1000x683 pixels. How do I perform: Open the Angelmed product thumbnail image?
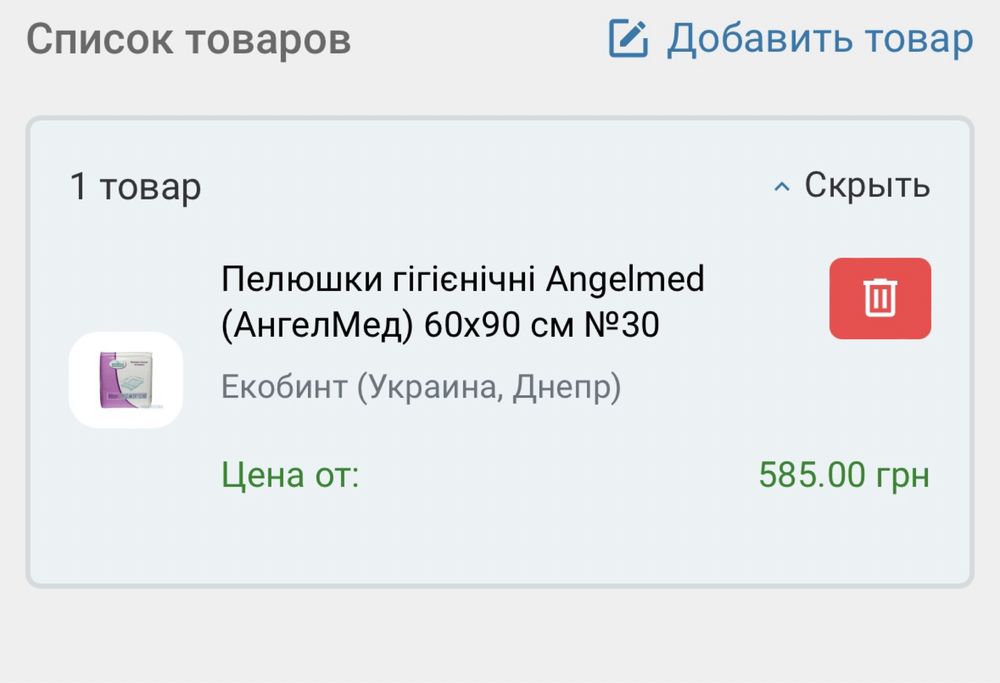126,381
